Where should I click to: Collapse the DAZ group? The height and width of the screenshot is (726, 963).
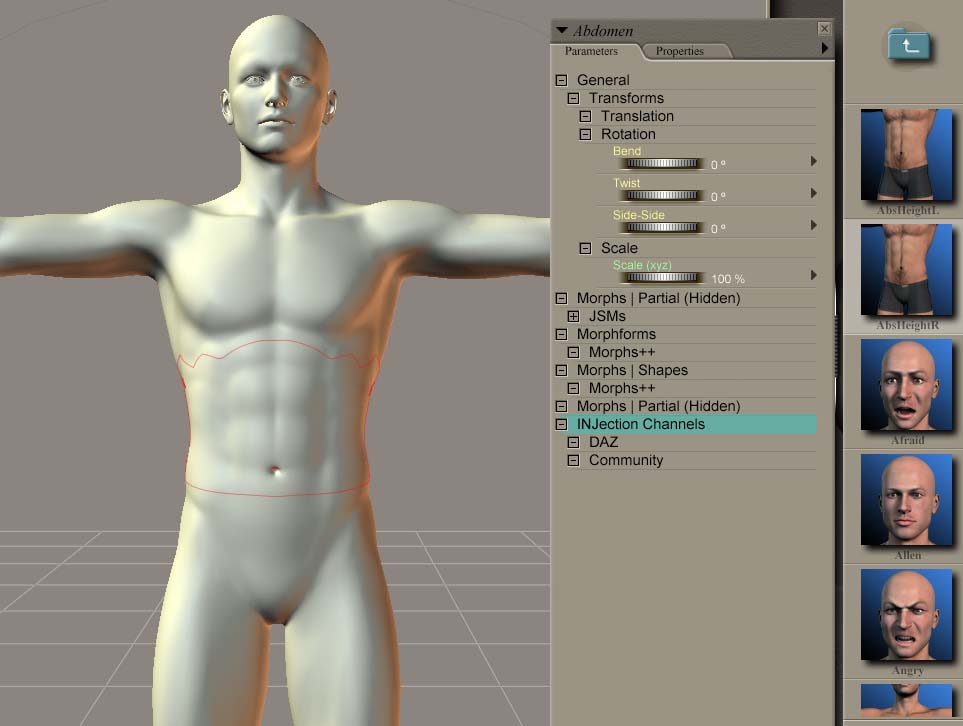tap(573, 442)
